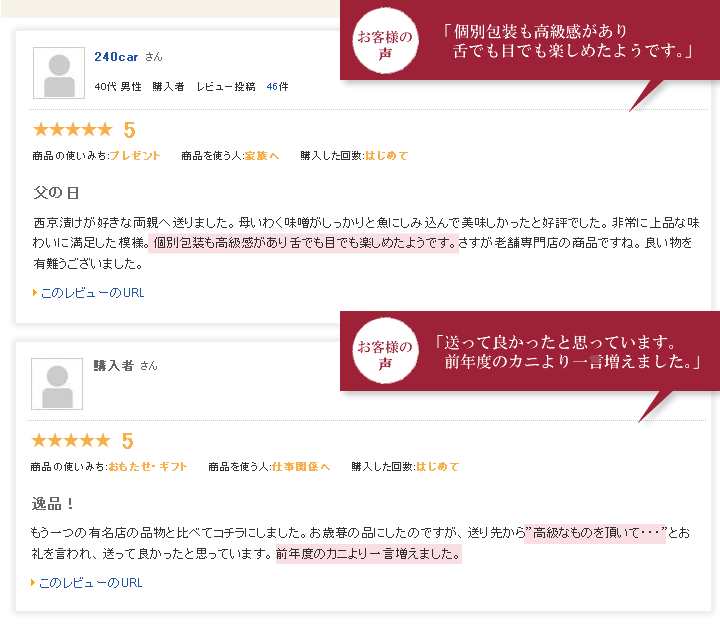Click 240car's profile avatar image
The image size is (720, 644).
59,73
